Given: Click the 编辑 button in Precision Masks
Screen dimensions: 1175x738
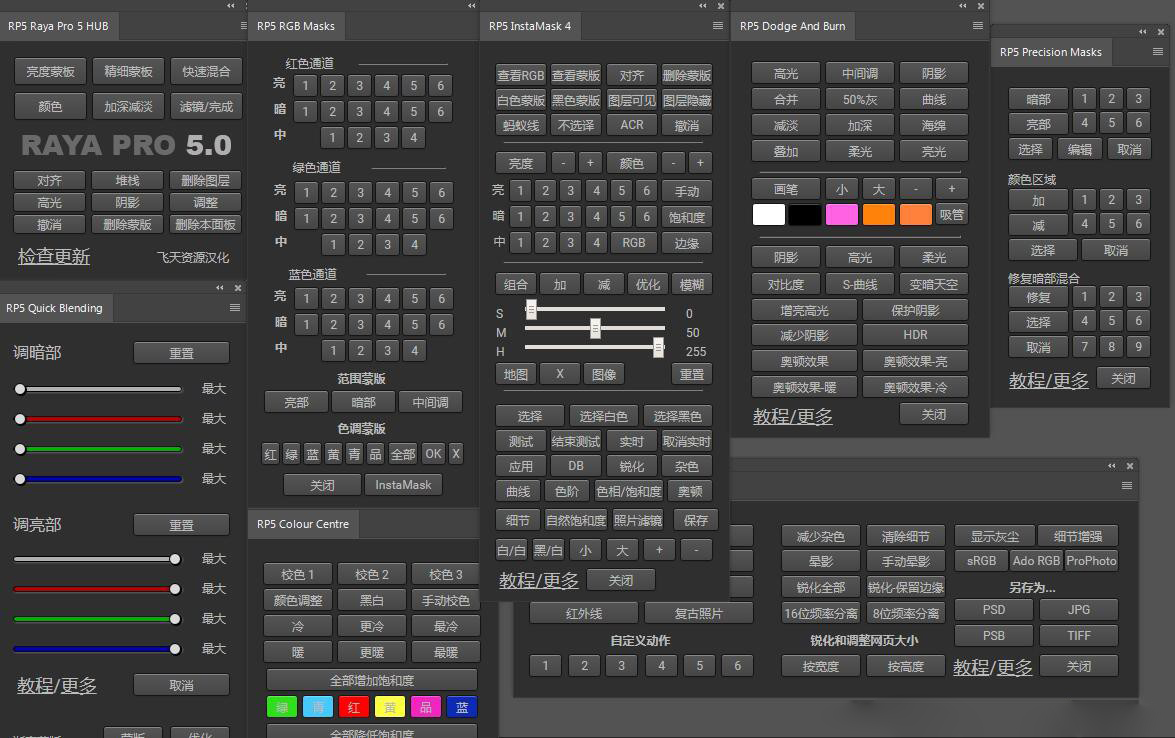Looking at the screenshot, I should tap(1080, 149).
